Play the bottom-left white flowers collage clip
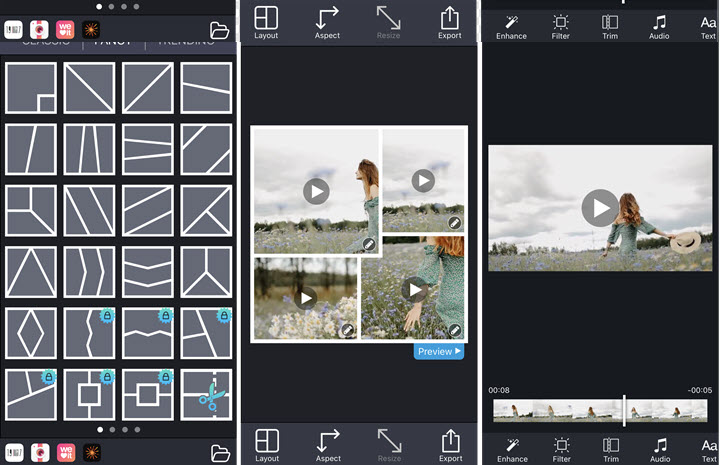The width and height of the screenshot is (720, 465). (x=306, y=297)
